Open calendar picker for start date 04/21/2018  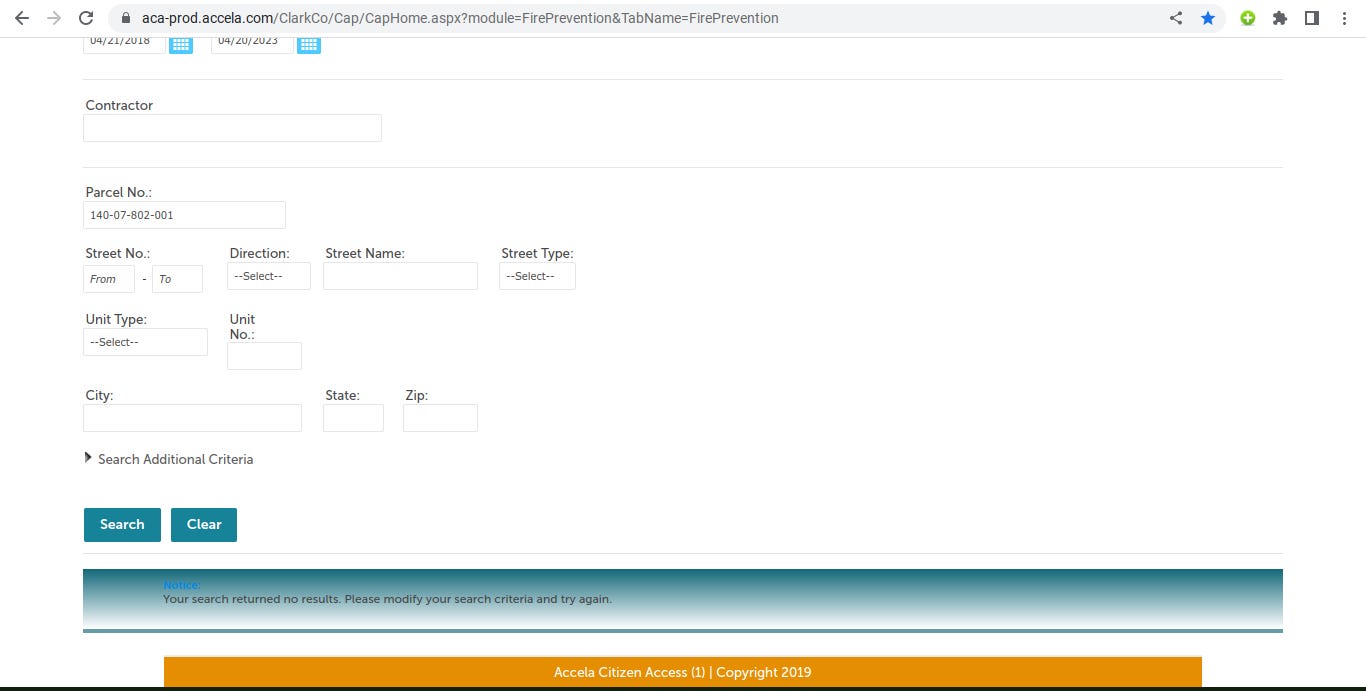pyautogui.click(x=180, y=44)
